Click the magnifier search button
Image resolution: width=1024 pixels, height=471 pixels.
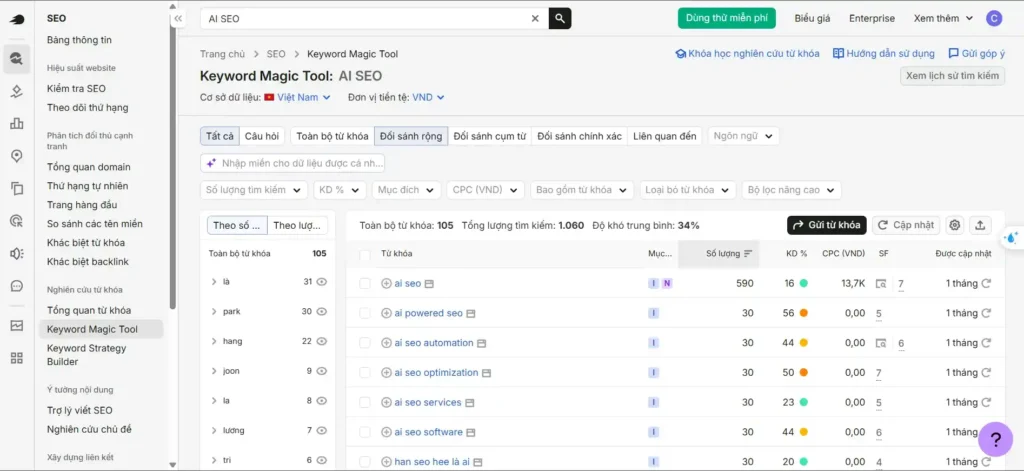[x=560, y=18]
